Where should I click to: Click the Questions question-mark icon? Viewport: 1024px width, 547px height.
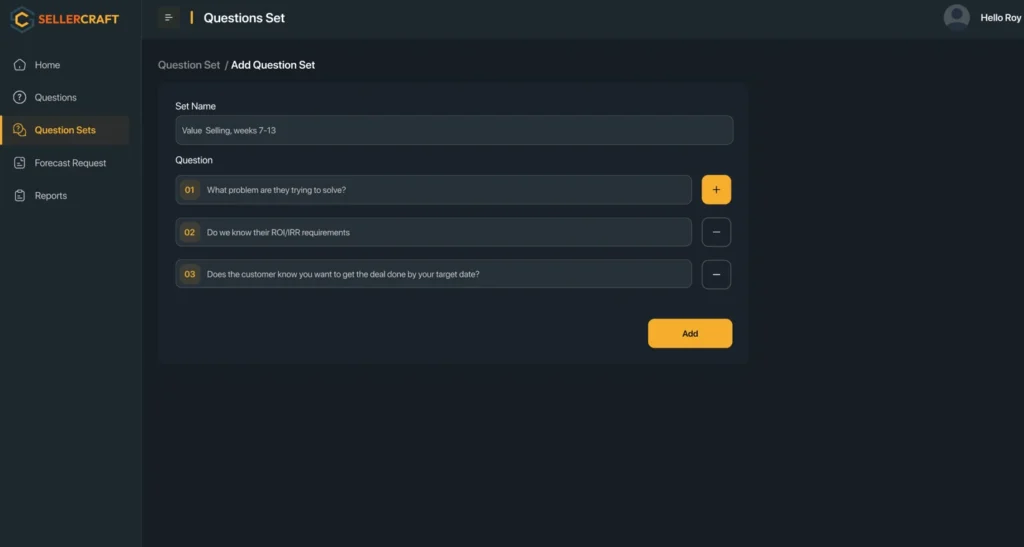(20, 97)
